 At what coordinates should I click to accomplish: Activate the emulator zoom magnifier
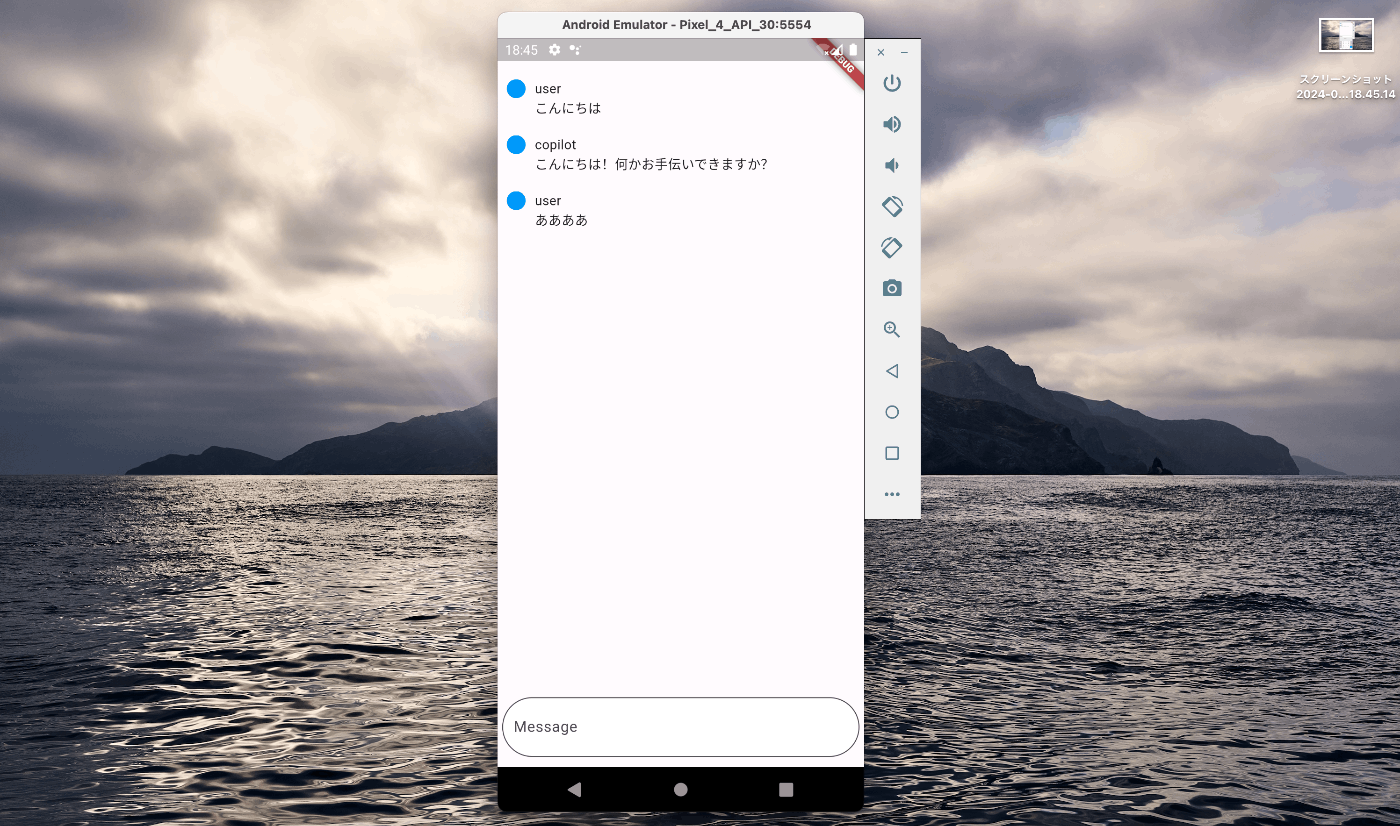pos(892,329)
